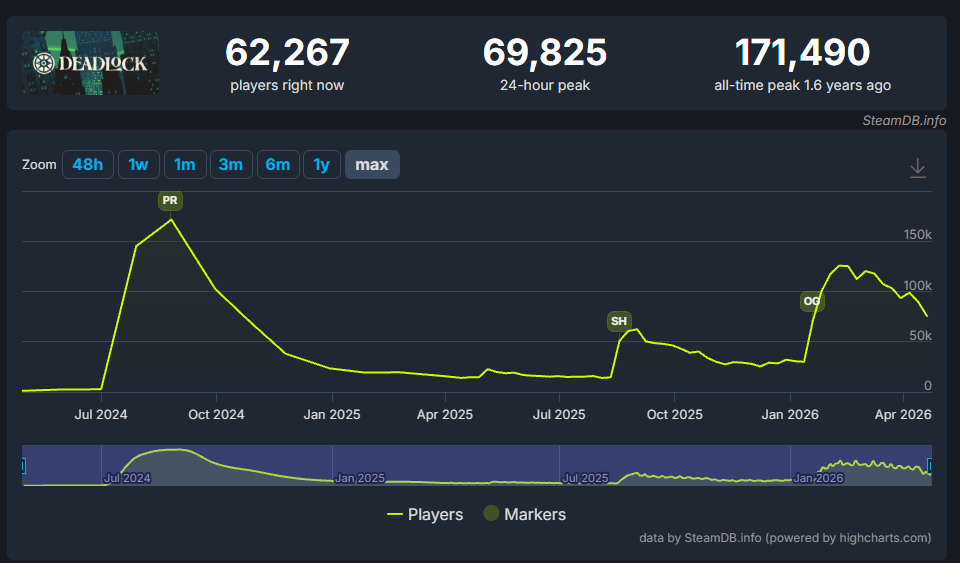Click navigator timeline near Jan 2025

[360, 478]
